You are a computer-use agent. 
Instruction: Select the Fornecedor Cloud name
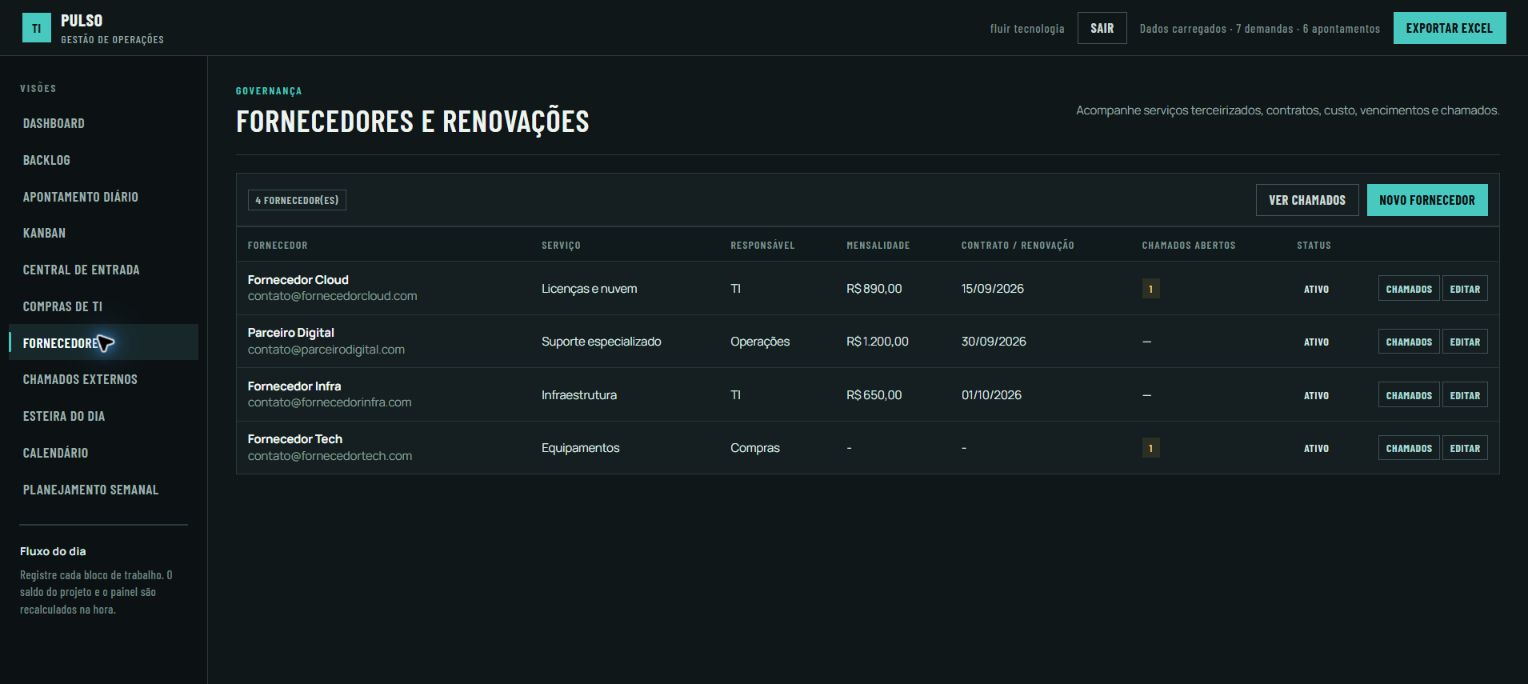tap(298, 280)
